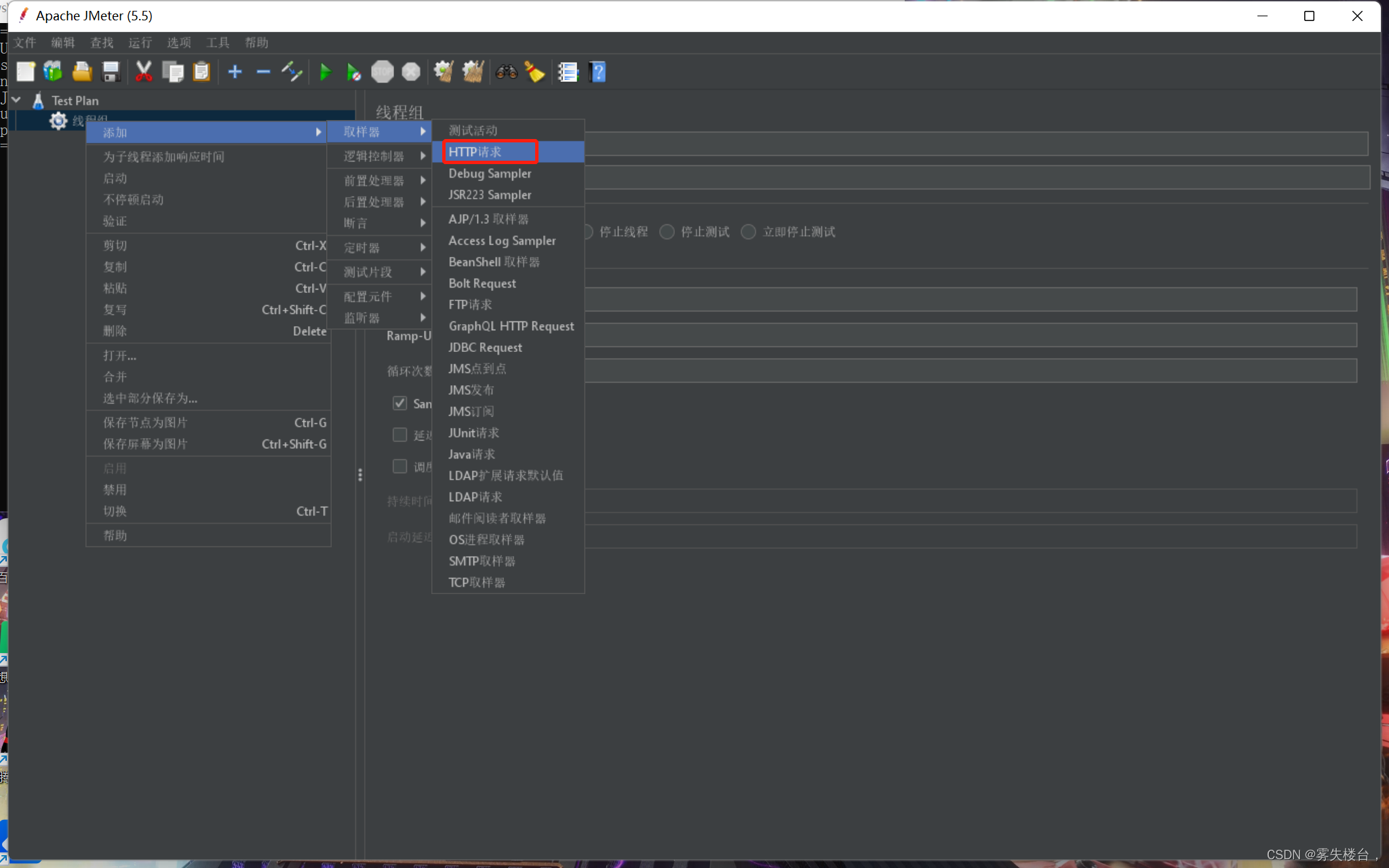Click the thread count input field
Image resolution: width=1389 pixels, height=868 pixels.
(971, 299)
